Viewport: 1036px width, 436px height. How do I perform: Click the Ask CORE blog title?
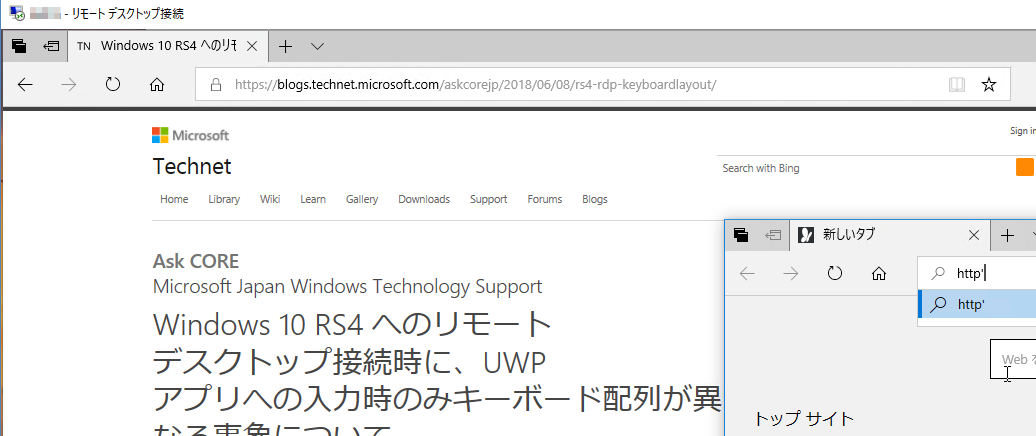pyautogui.click(x=196, y=262)
